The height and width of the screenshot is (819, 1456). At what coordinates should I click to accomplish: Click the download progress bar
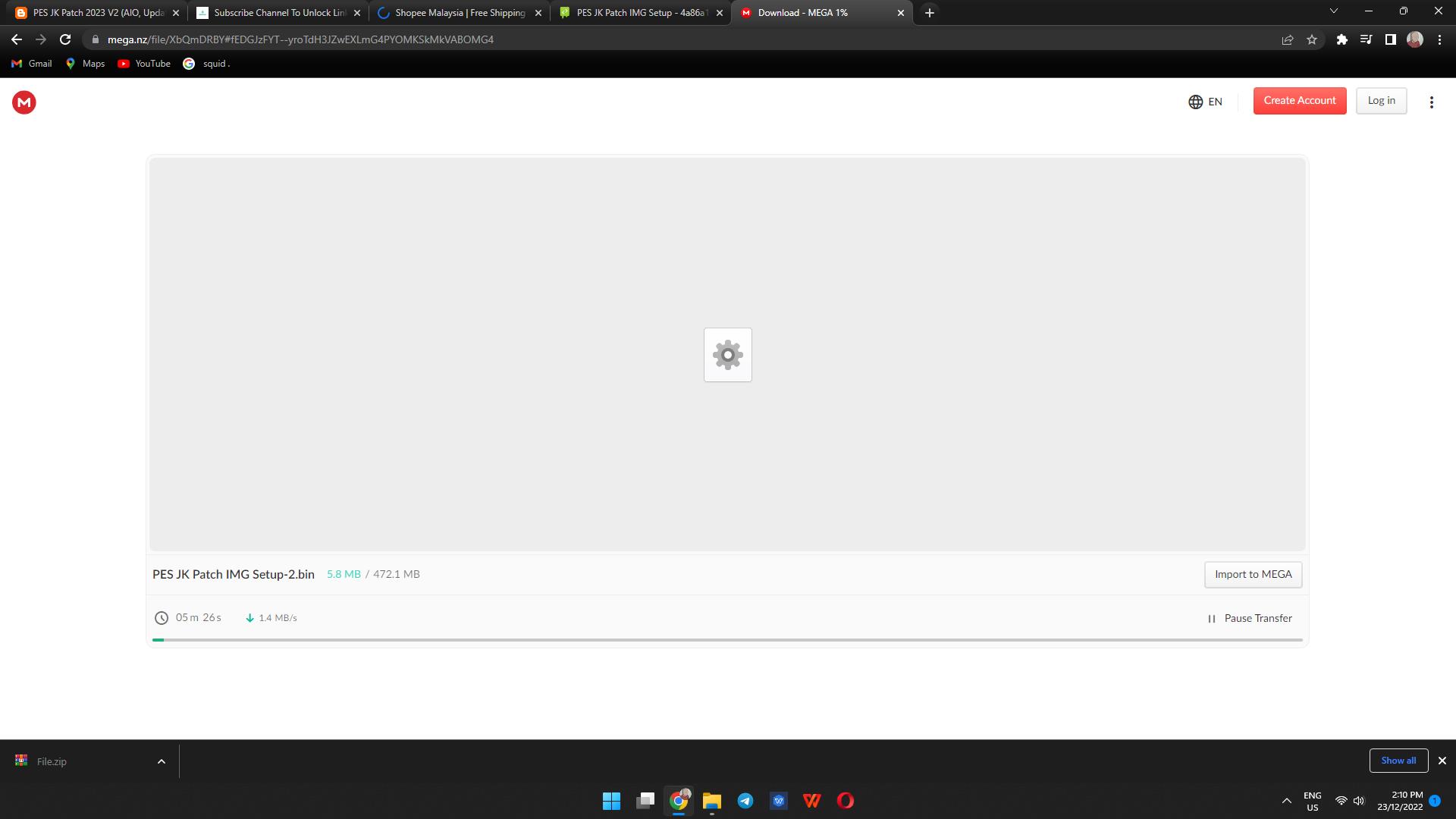pos(727,640)
